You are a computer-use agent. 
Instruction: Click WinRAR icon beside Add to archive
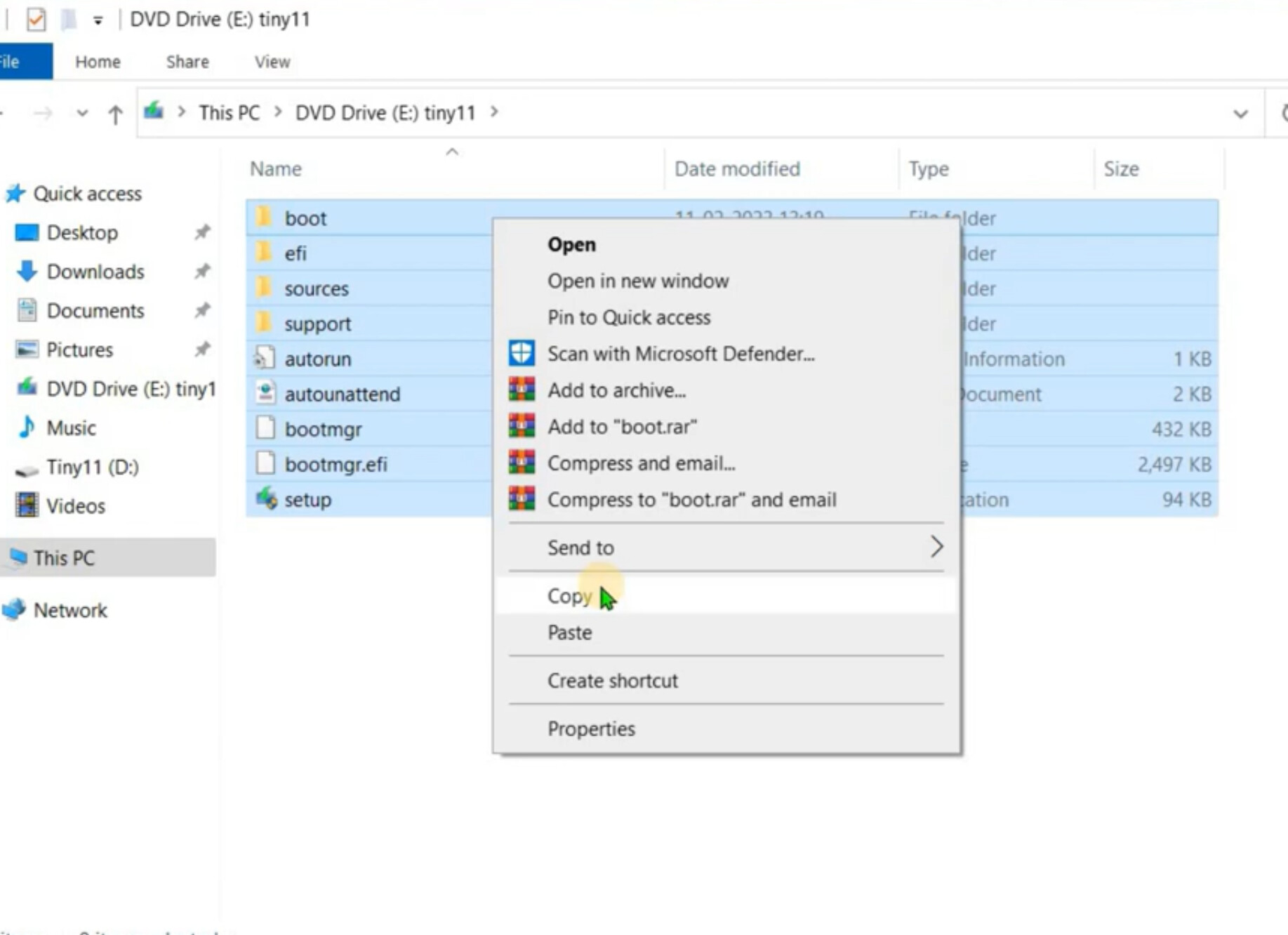522,390
